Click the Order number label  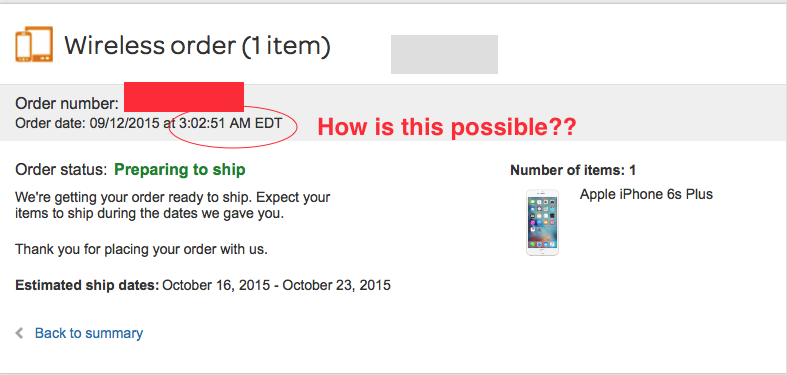click(x=67, y=104)
